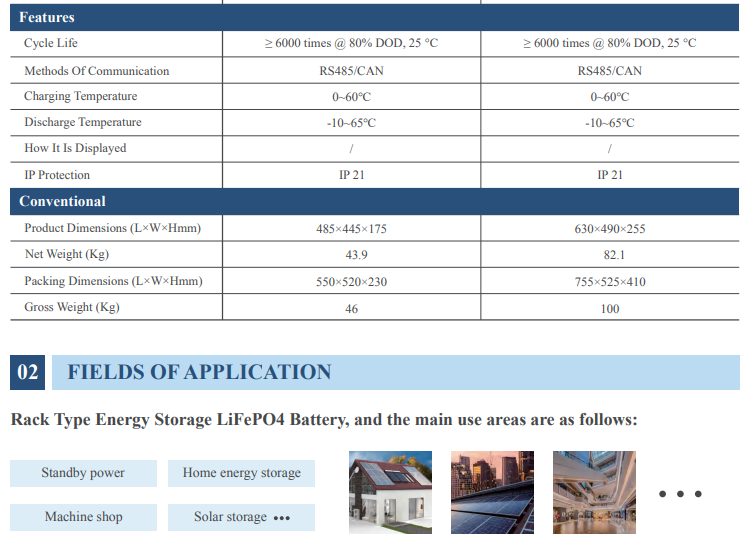Open the city skyline solar panel image
Screen dimensions: 751x548
tap(492, 493)
